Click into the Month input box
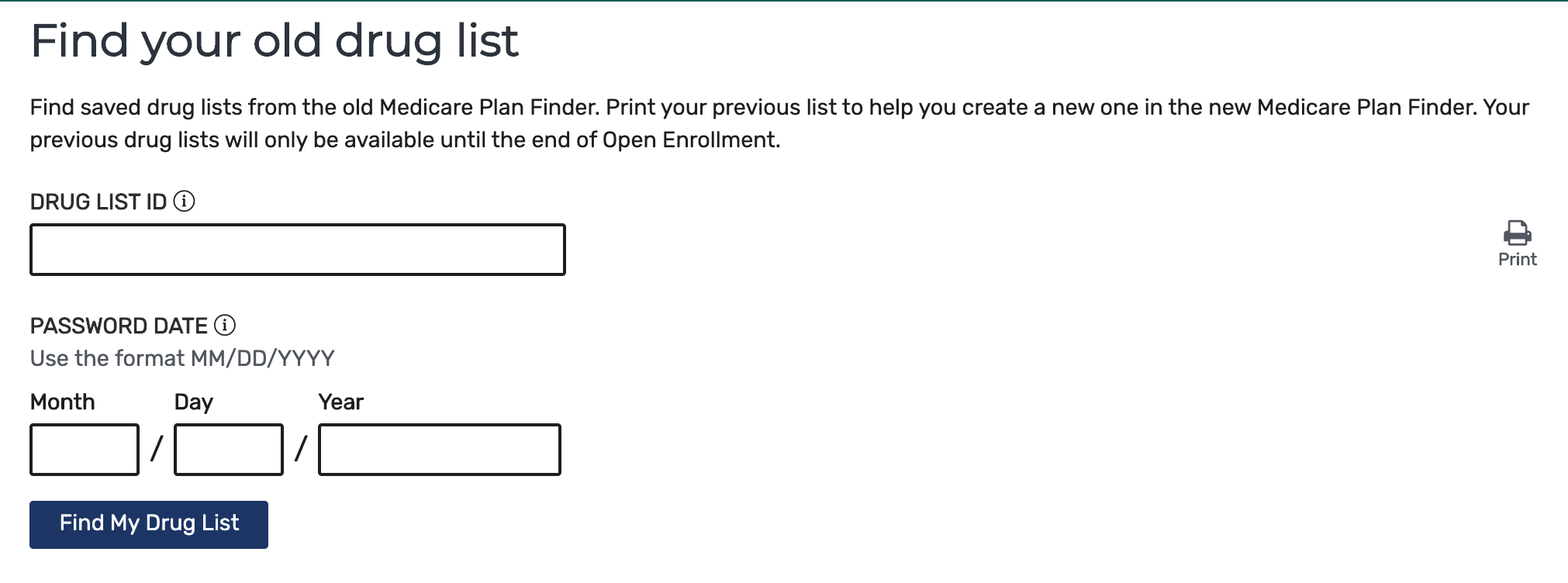 pos(85,450)
